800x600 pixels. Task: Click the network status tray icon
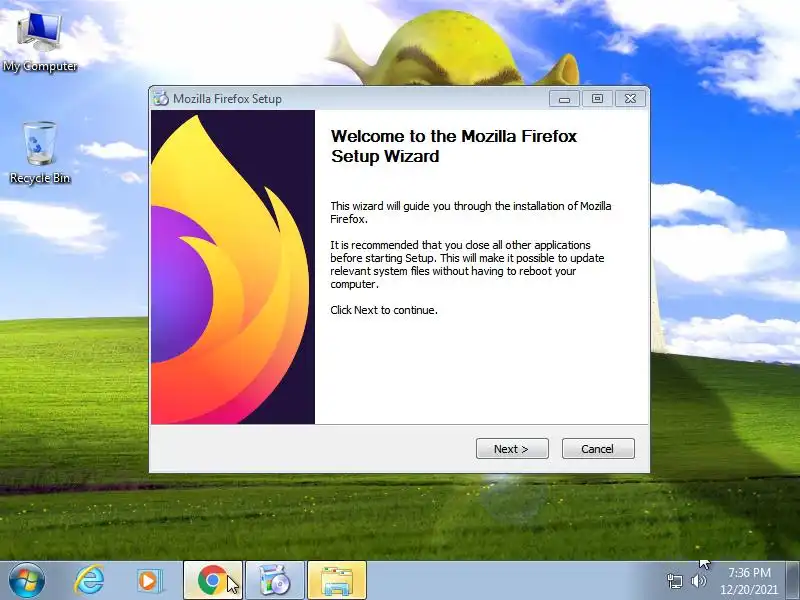[675, 581]
